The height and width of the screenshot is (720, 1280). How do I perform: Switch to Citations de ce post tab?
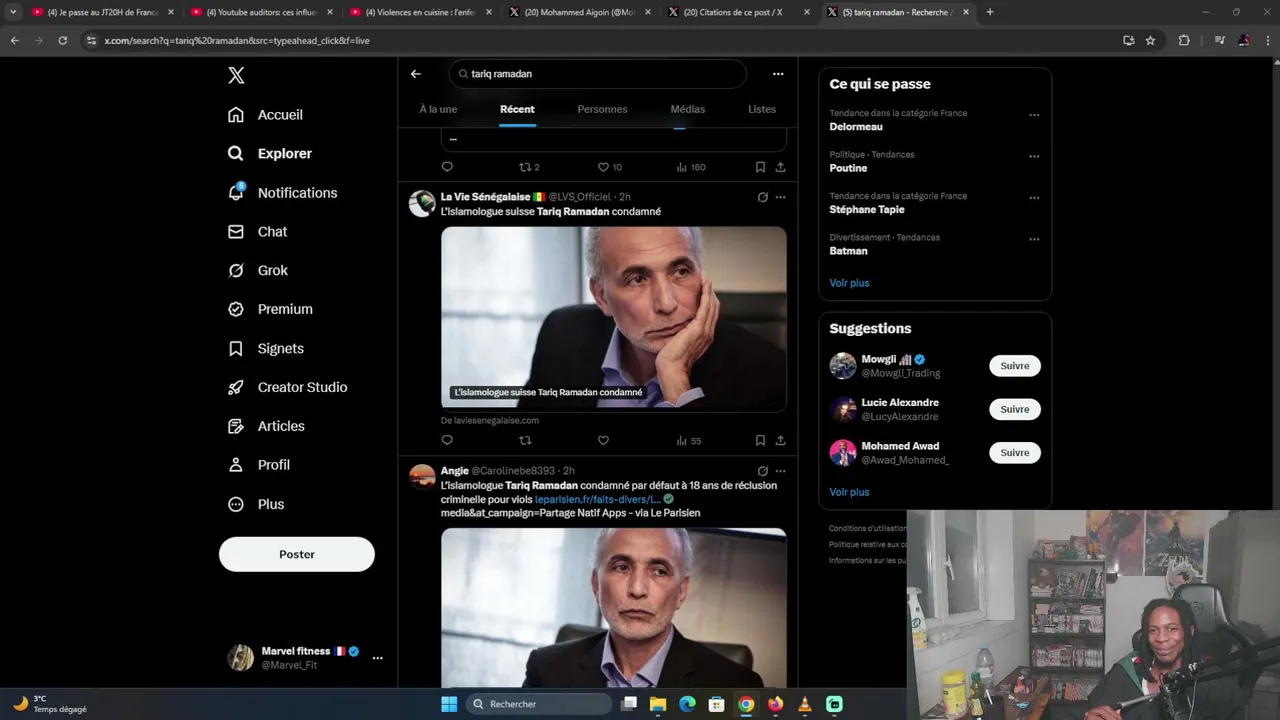pyautogui.click(x=739, y=12)
